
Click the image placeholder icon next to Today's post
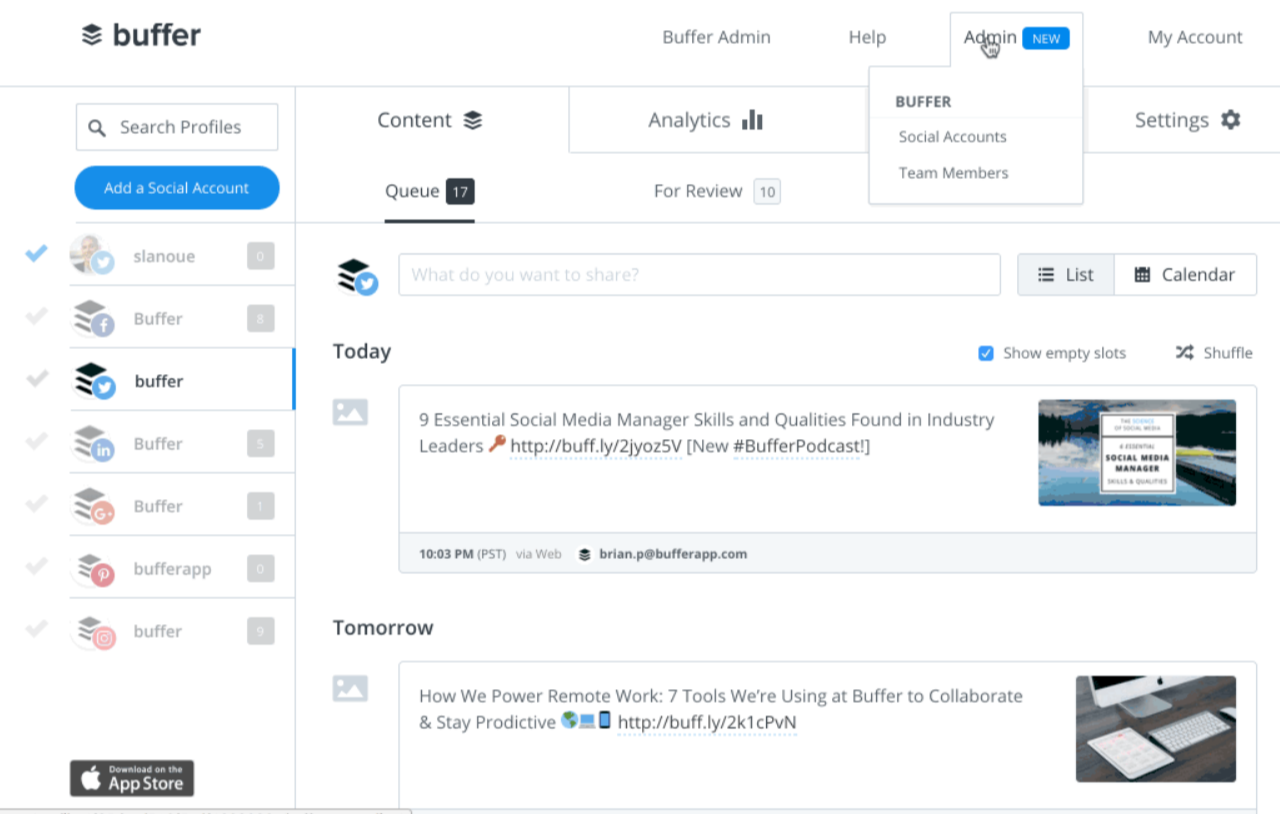350,412
